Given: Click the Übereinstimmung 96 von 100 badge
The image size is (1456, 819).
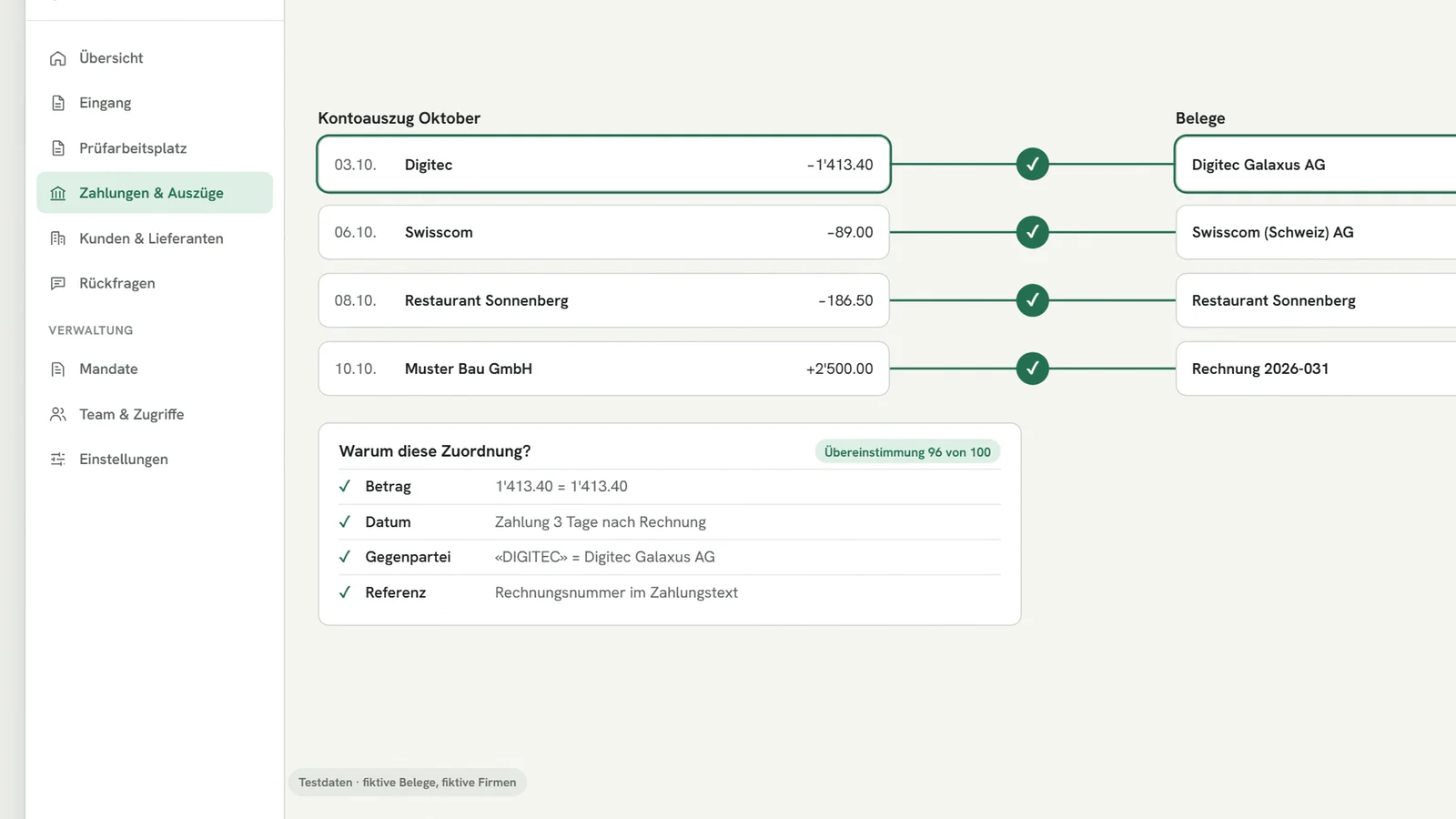Looking at the screenshot, I should coord(907,452).
